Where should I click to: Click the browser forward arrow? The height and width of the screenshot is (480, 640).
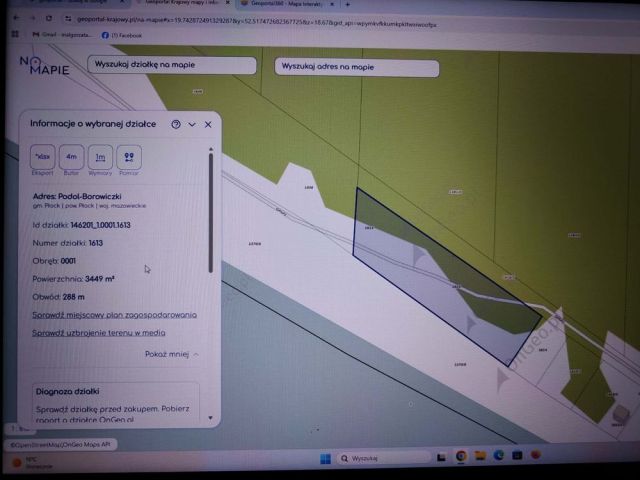(x=33, y=18)
